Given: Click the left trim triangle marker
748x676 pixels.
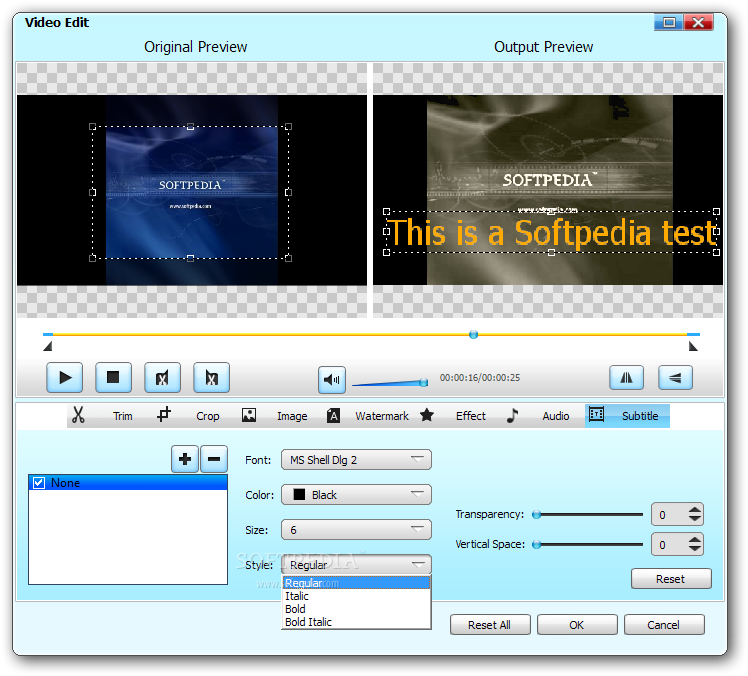Looking at the screenshot, I should (47, 346).
